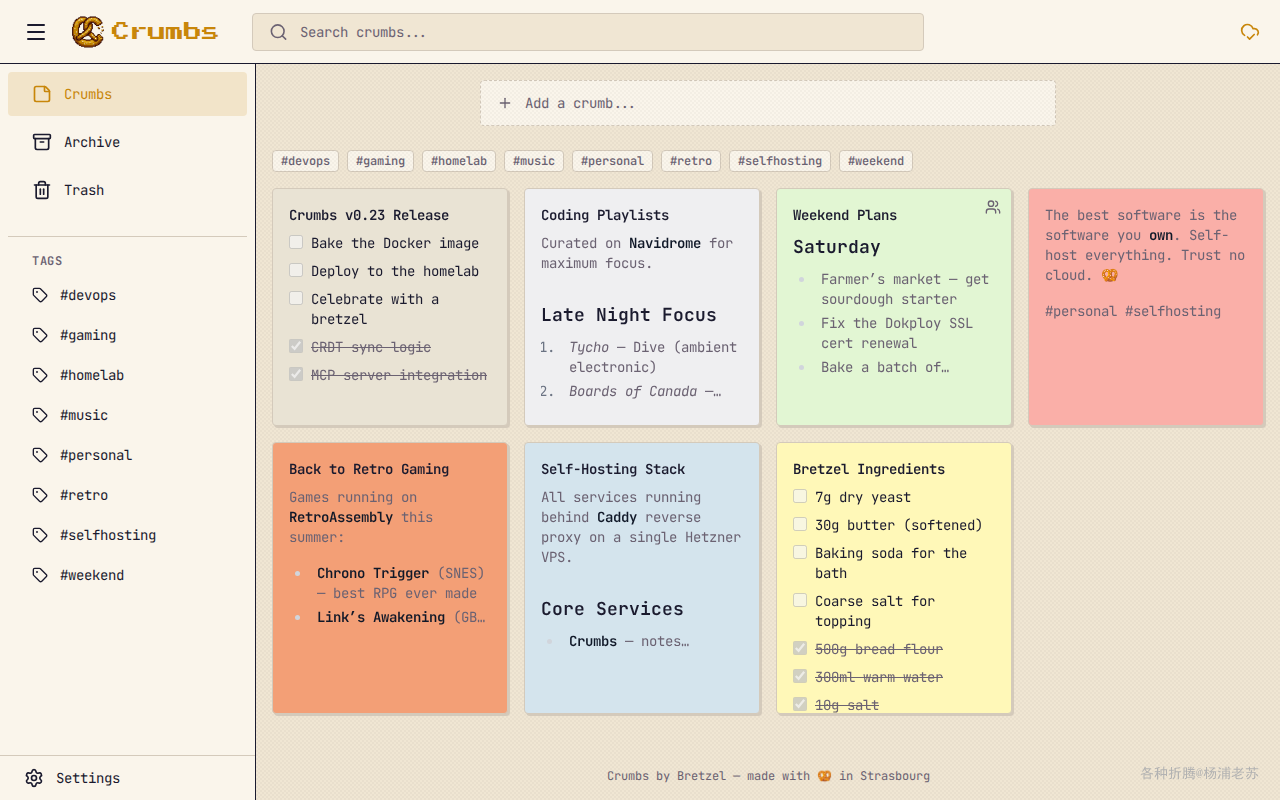Click the plus icon to add a crumb

pyautogui.click(x=505, y=103)
